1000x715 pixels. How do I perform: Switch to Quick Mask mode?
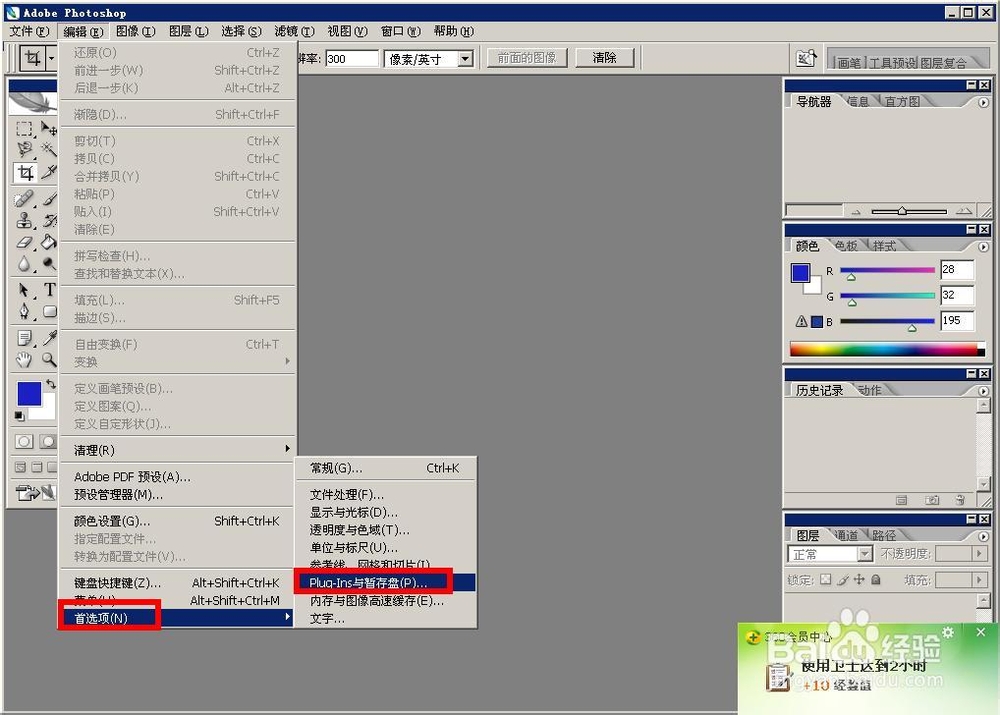(x=48, y=441)
